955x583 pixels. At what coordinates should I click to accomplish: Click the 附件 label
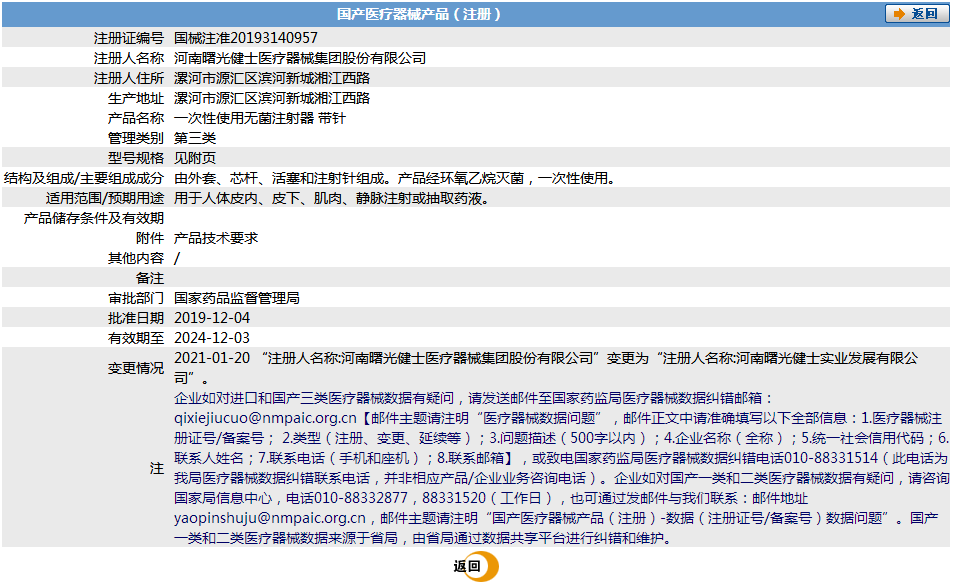pos(150,238)
